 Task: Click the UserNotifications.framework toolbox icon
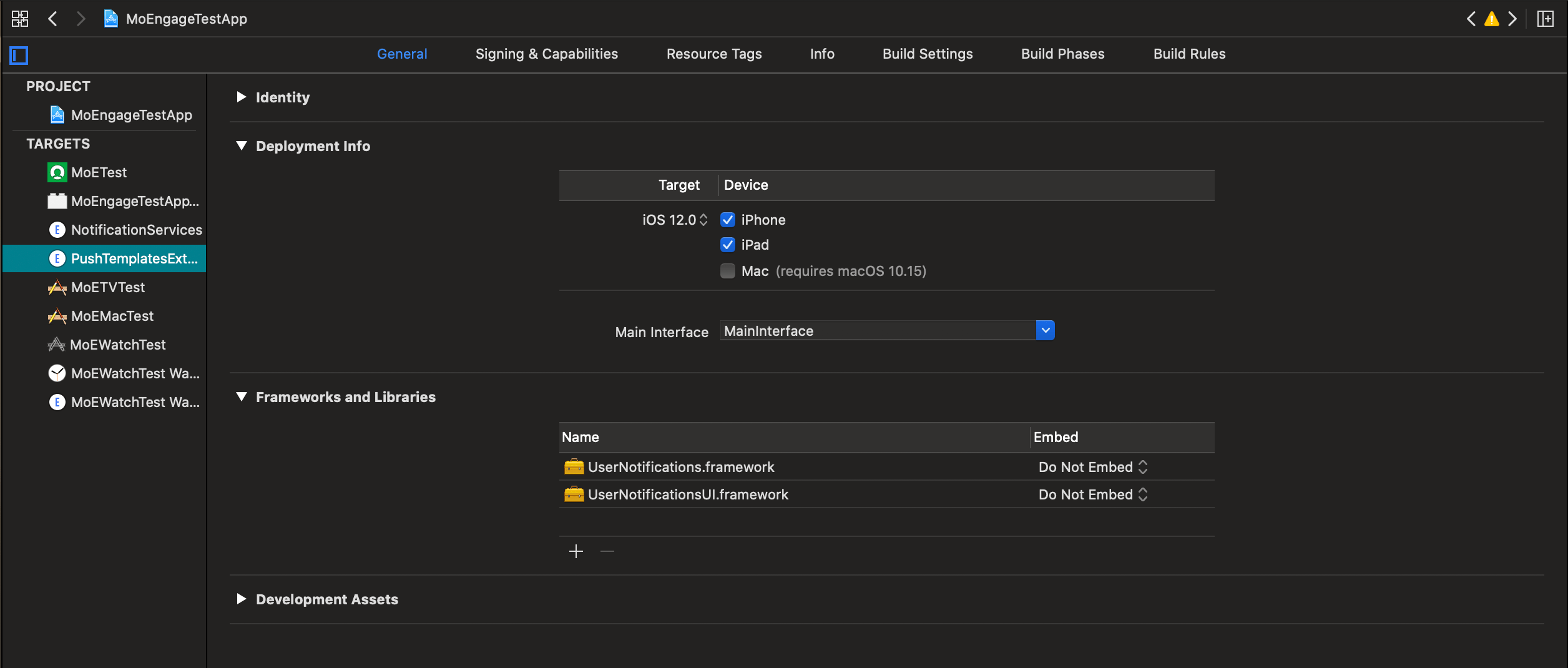[574, 466]
